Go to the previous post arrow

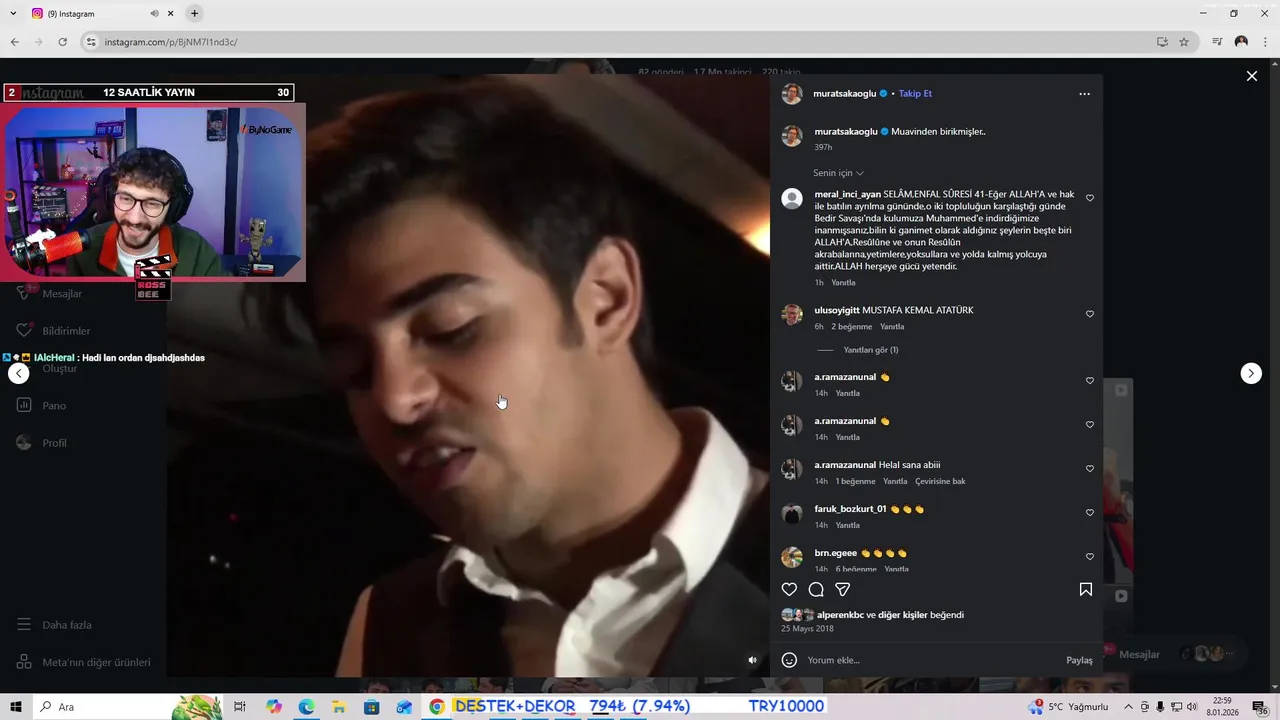(x=19, y=373)
